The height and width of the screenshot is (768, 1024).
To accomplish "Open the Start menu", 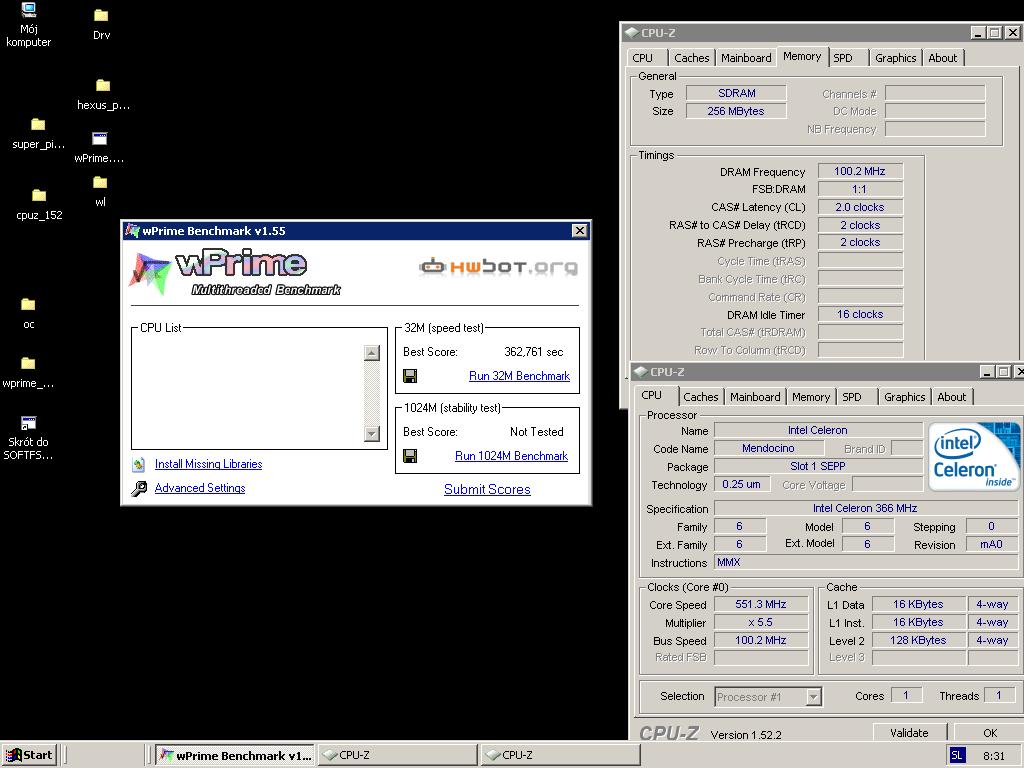I will coord(29,756).
